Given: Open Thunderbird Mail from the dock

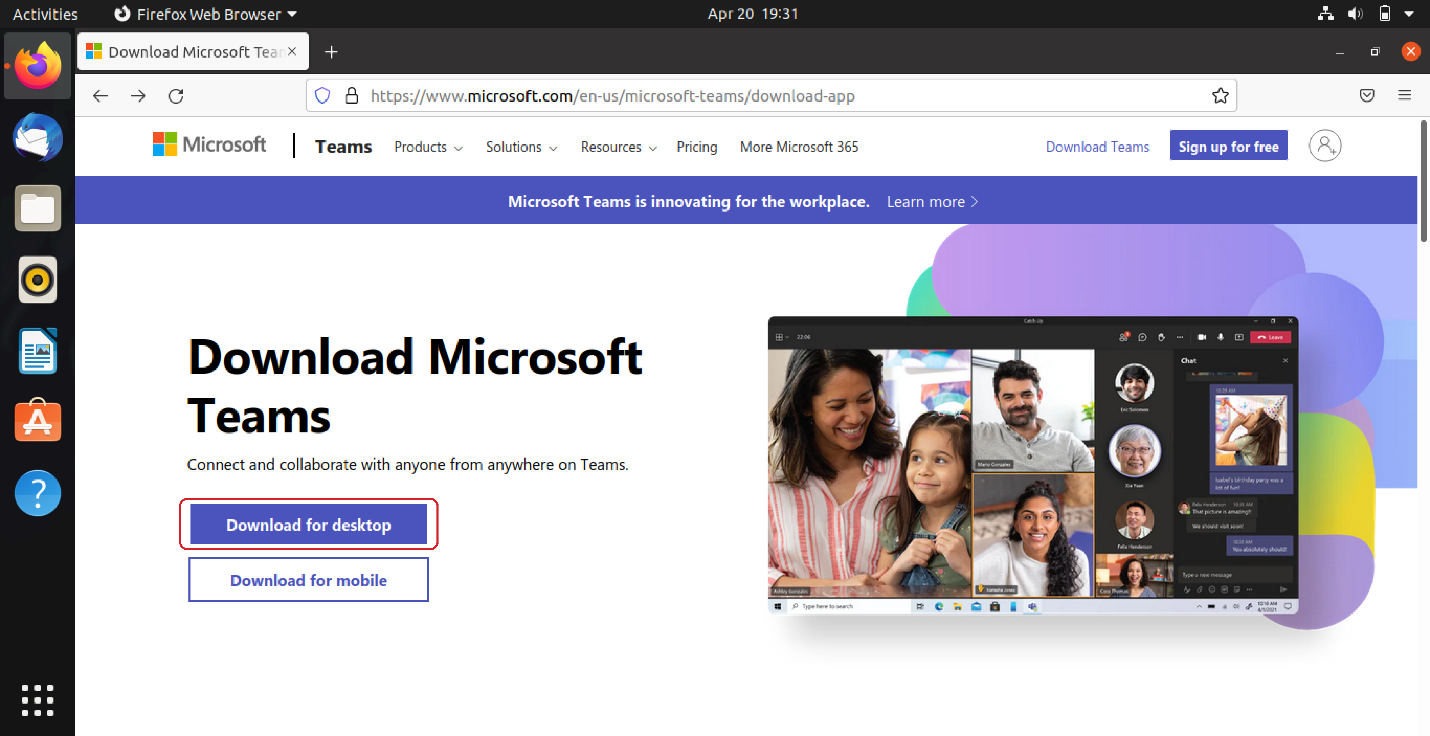Looking at the screenshot, I should (x=38, y=137).
